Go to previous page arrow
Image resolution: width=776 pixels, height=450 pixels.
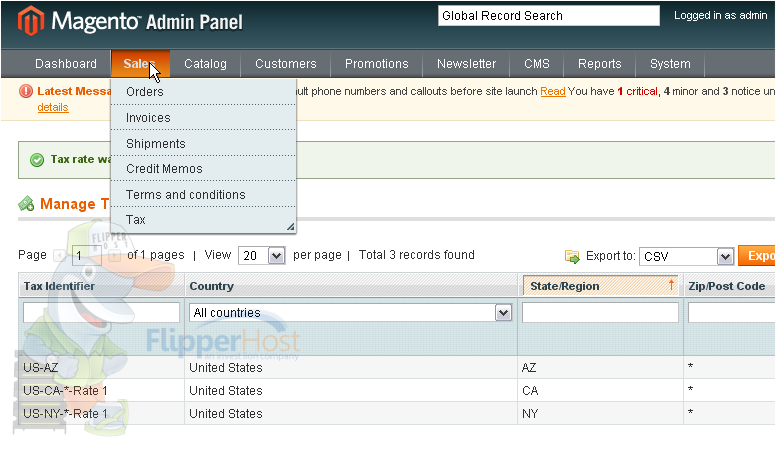click(60, 255)
